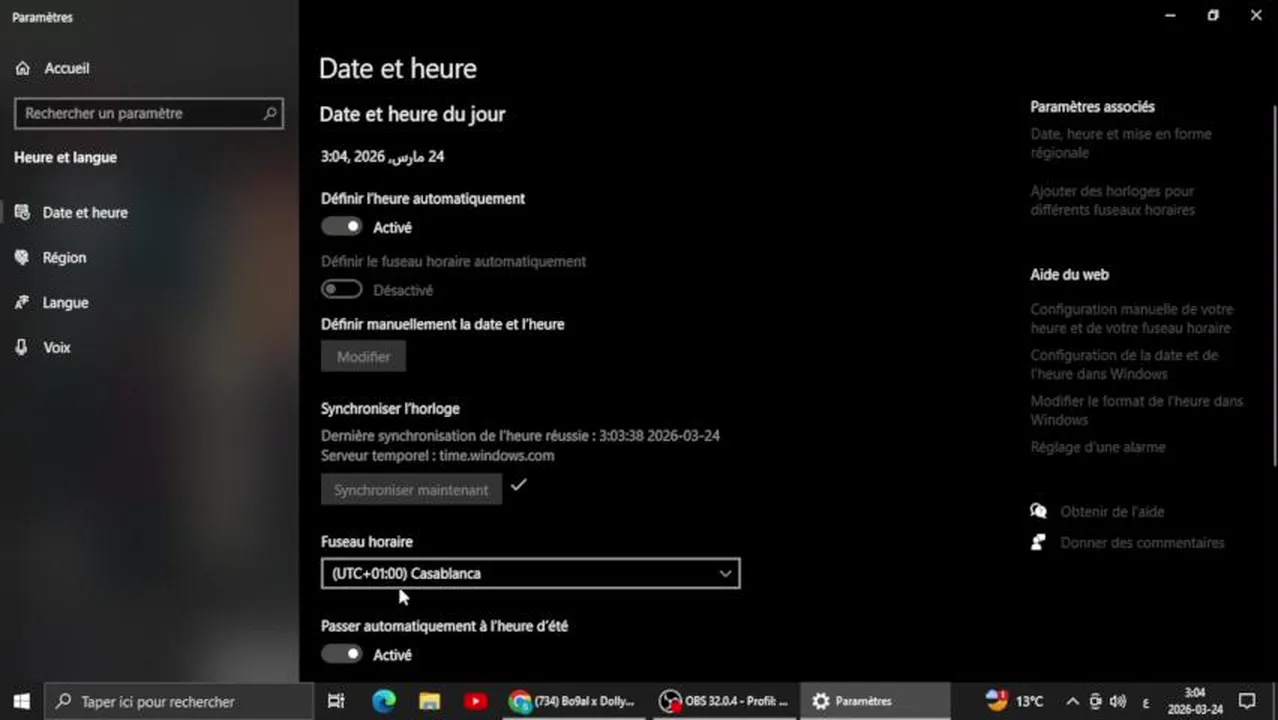Switch to Chrome Bo9al x Dolly window

click(574, 701)
